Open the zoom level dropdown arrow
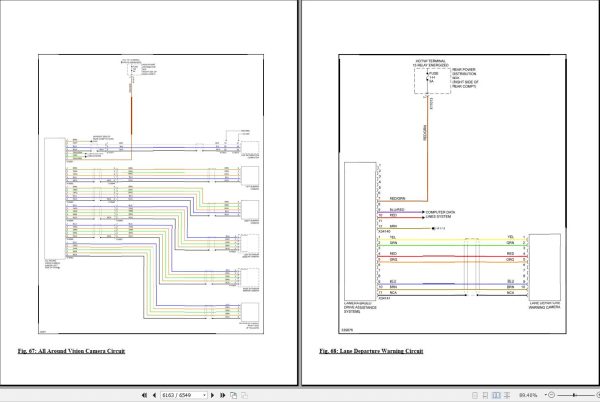Screen dimensions: 600x402 [x=546, y=395]
